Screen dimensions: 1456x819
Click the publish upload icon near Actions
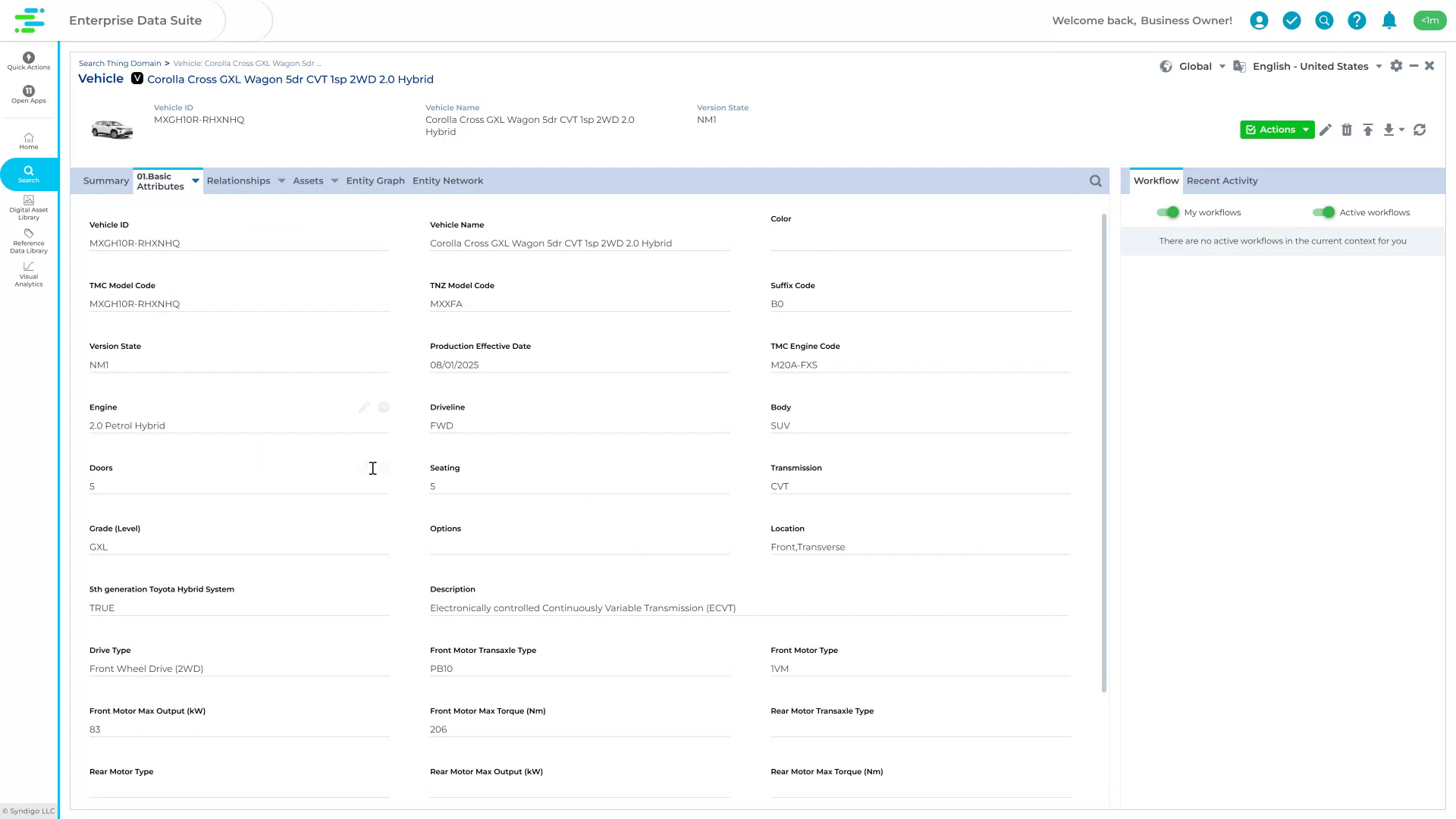1368,130
